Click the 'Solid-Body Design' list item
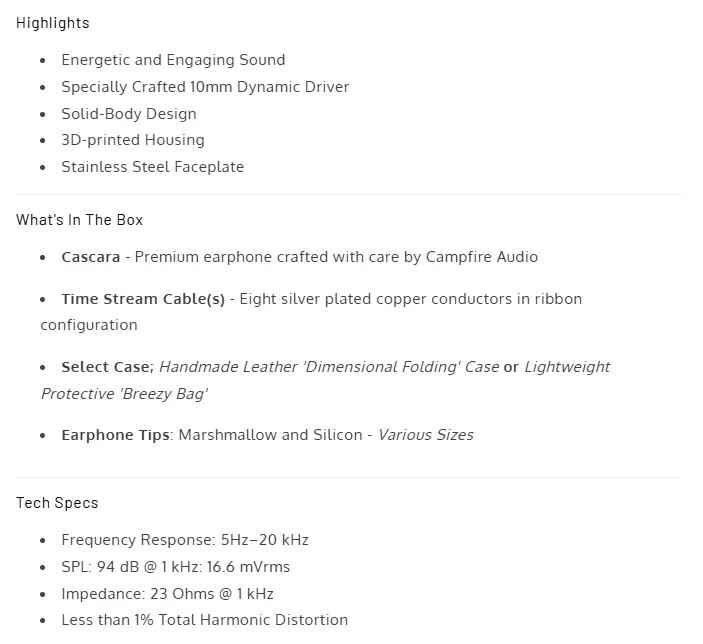 (129, 114)
